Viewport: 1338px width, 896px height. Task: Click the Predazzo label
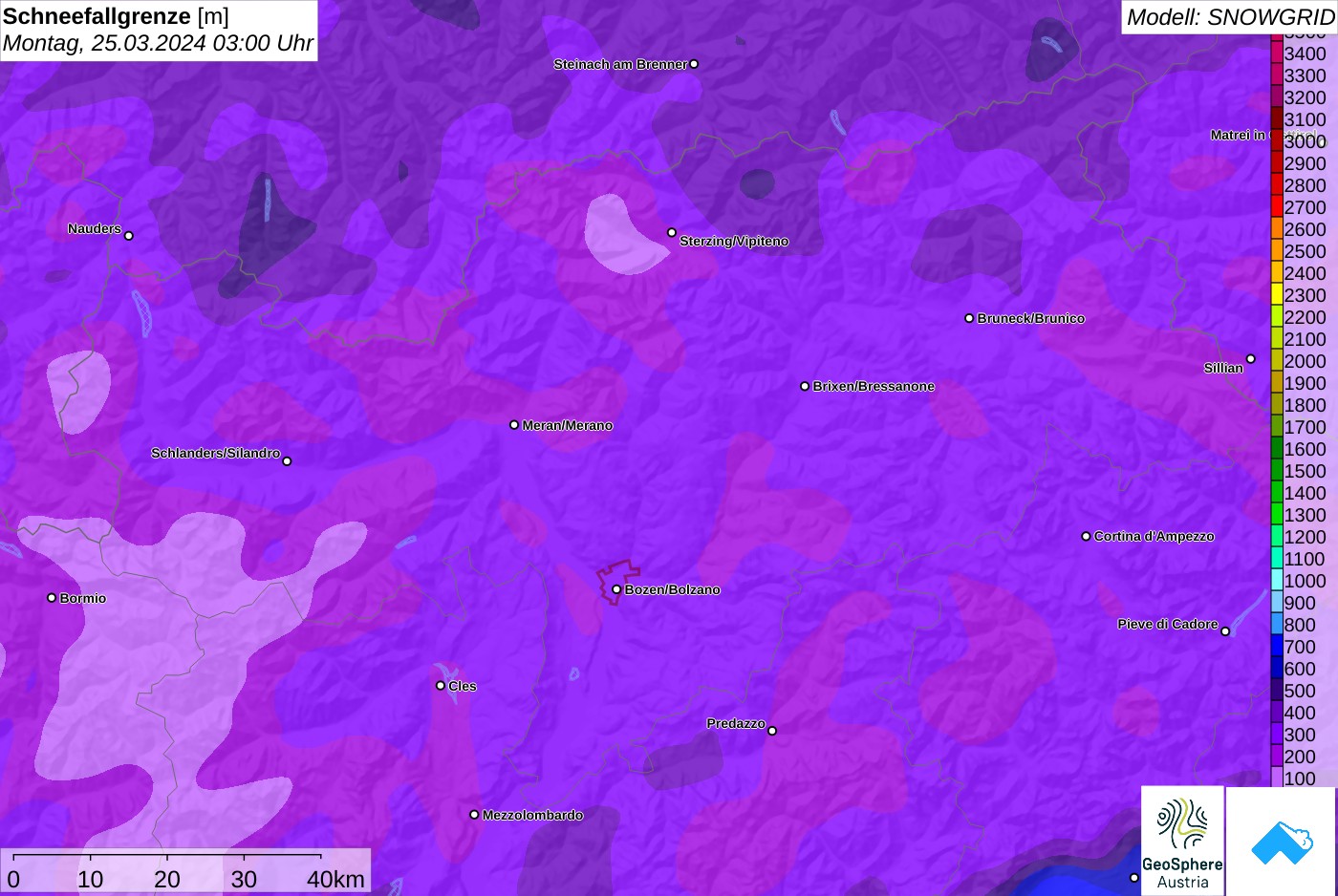tap(736, 723)
